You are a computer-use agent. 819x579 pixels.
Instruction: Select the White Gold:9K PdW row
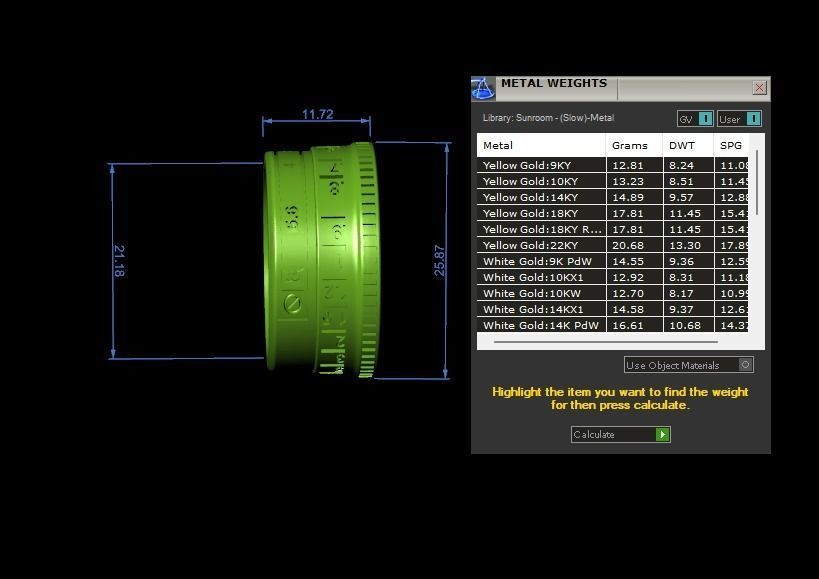pyautogui.click(x=612, y=261)
